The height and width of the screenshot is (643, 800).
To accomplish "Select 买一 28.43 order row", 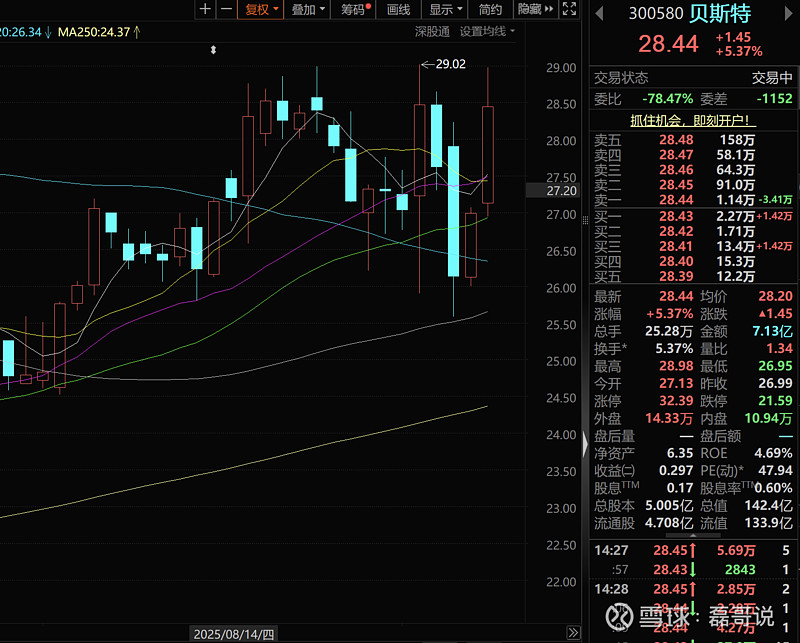I will [x=693, y=216].
